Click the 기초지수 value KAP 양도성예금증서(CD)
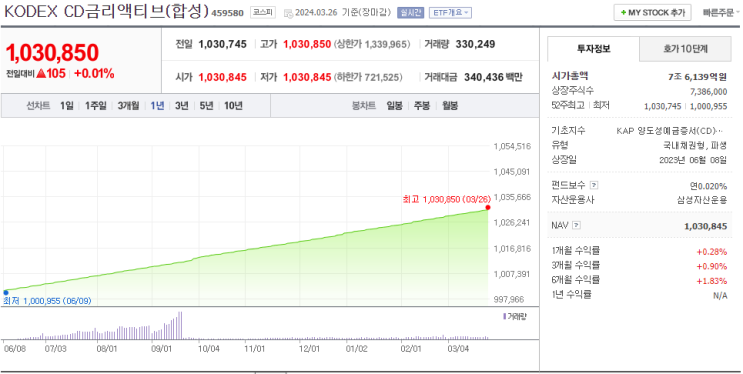 point(670,131)
